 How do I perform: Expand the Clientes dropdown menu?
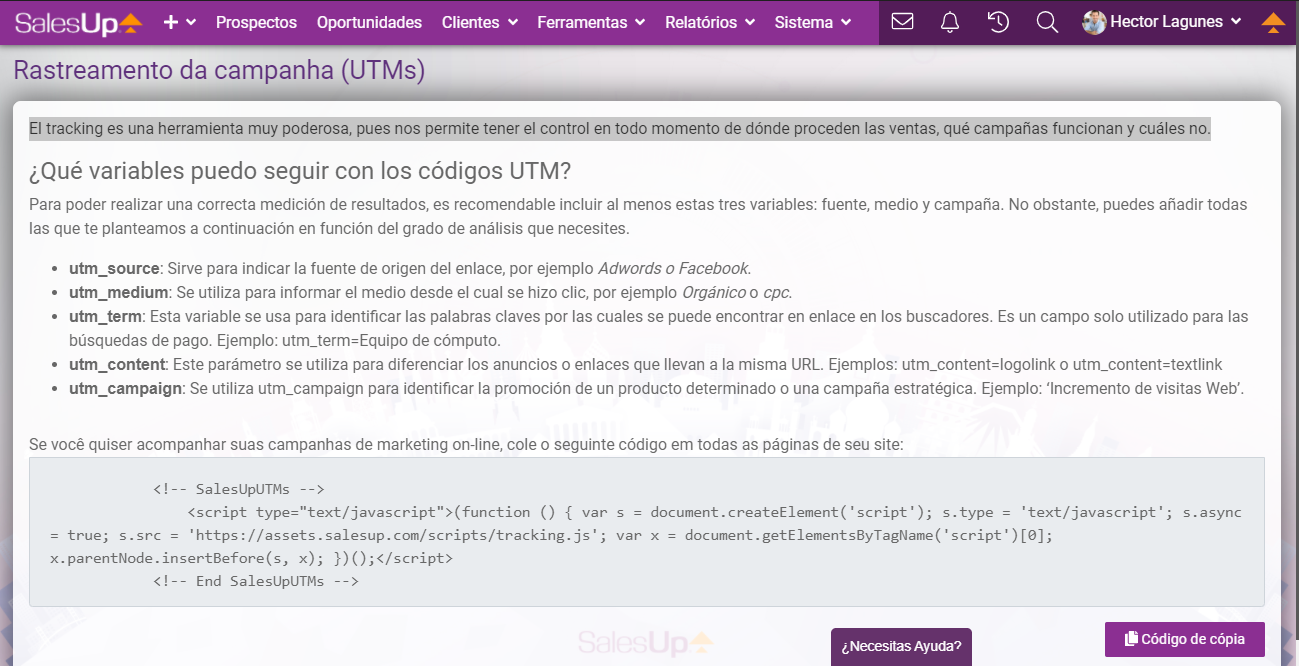click(480, 22)
